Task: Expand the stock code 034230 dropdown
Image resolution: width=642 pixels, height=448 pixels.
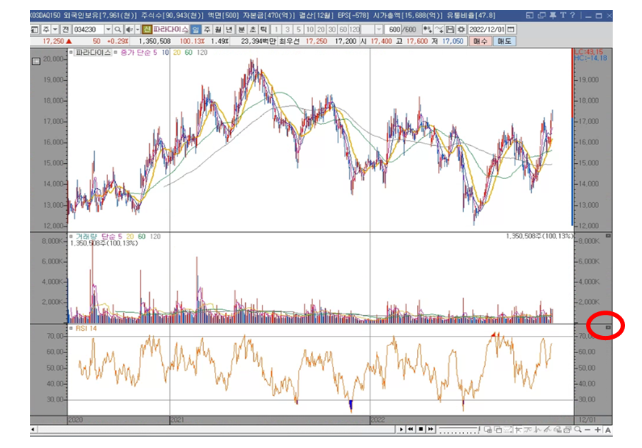Action: tap(108, 29)
